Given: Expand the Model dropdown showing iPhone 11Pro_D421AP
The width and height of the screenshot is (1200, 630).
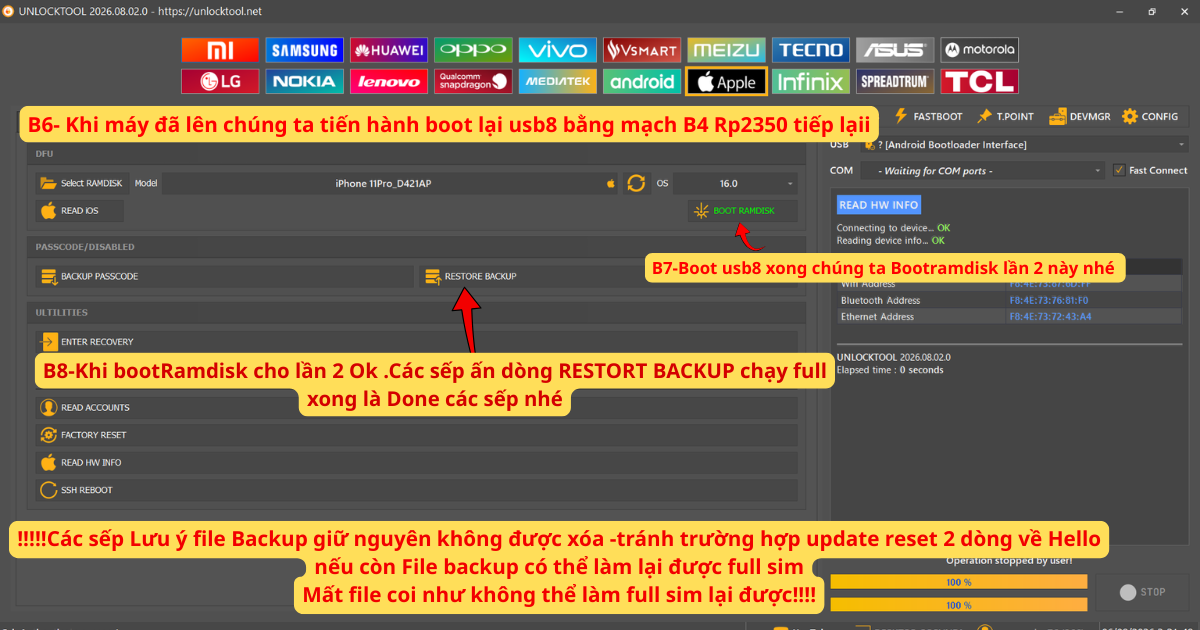Looking at the screenshot, I should pyautogui.click(x=391, y=183).
